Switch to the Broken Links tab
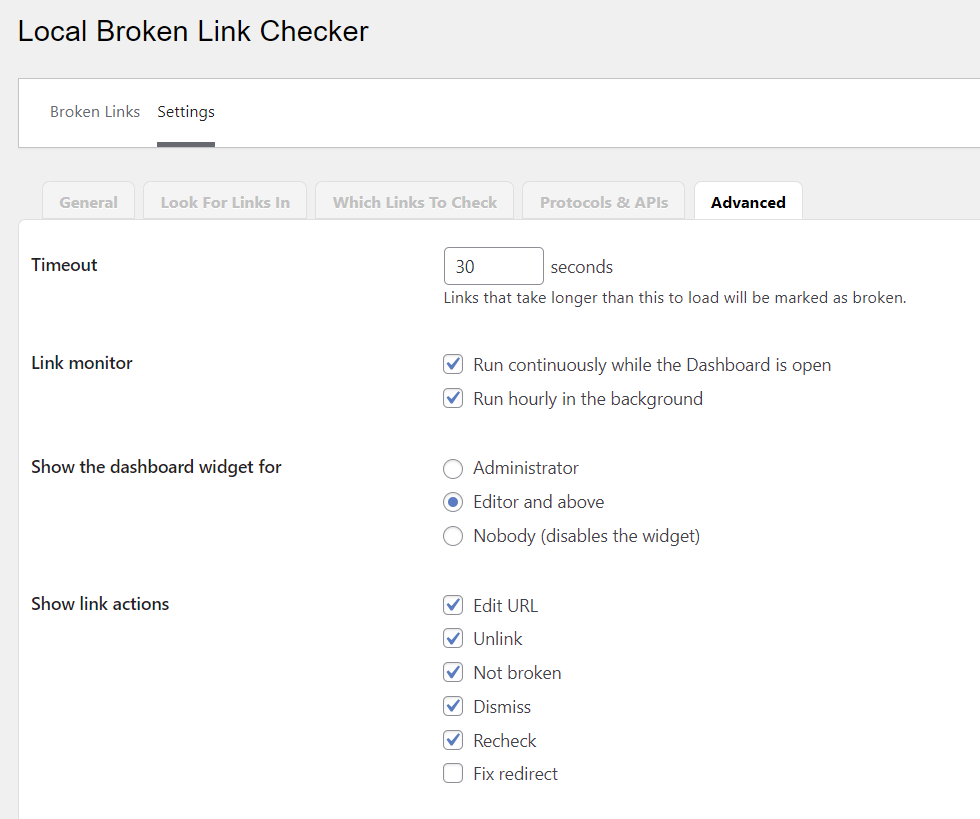Screen dimensions: 980x819 coord(95,112)
